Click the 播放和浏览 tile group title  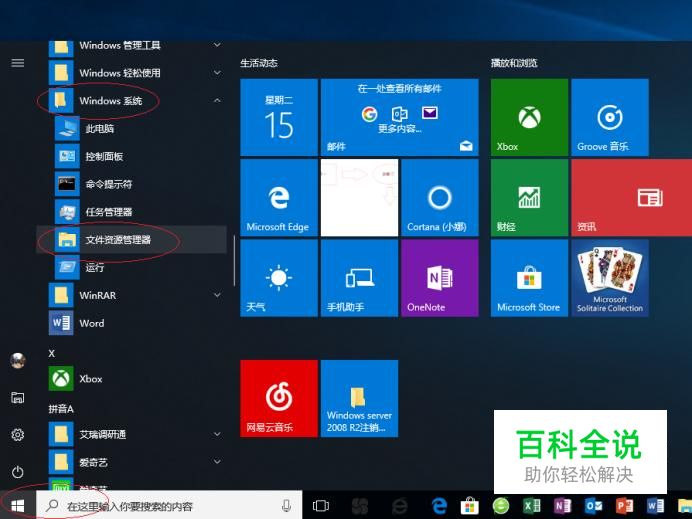click(x=514, y=63)
